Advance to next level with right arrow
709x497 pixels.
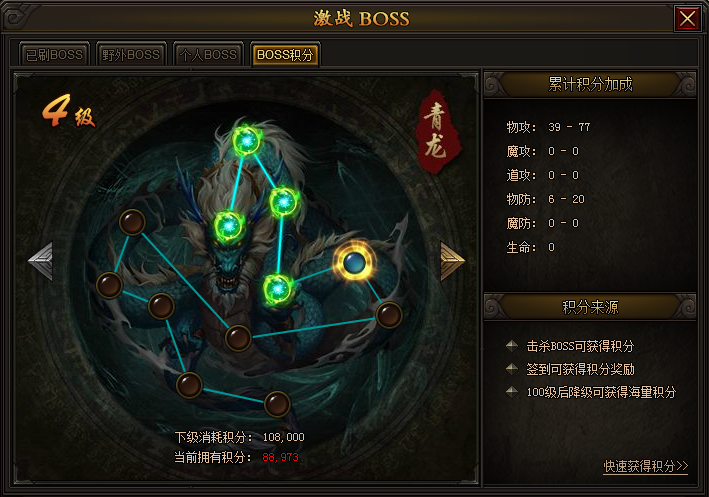tap(453, 261)
